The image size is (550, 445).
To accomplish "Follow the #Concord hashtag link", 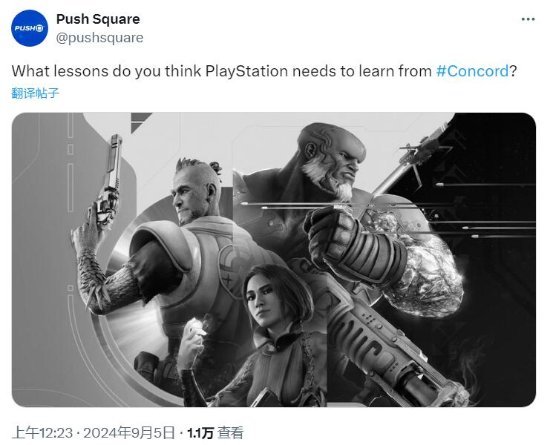I will 472,71.
